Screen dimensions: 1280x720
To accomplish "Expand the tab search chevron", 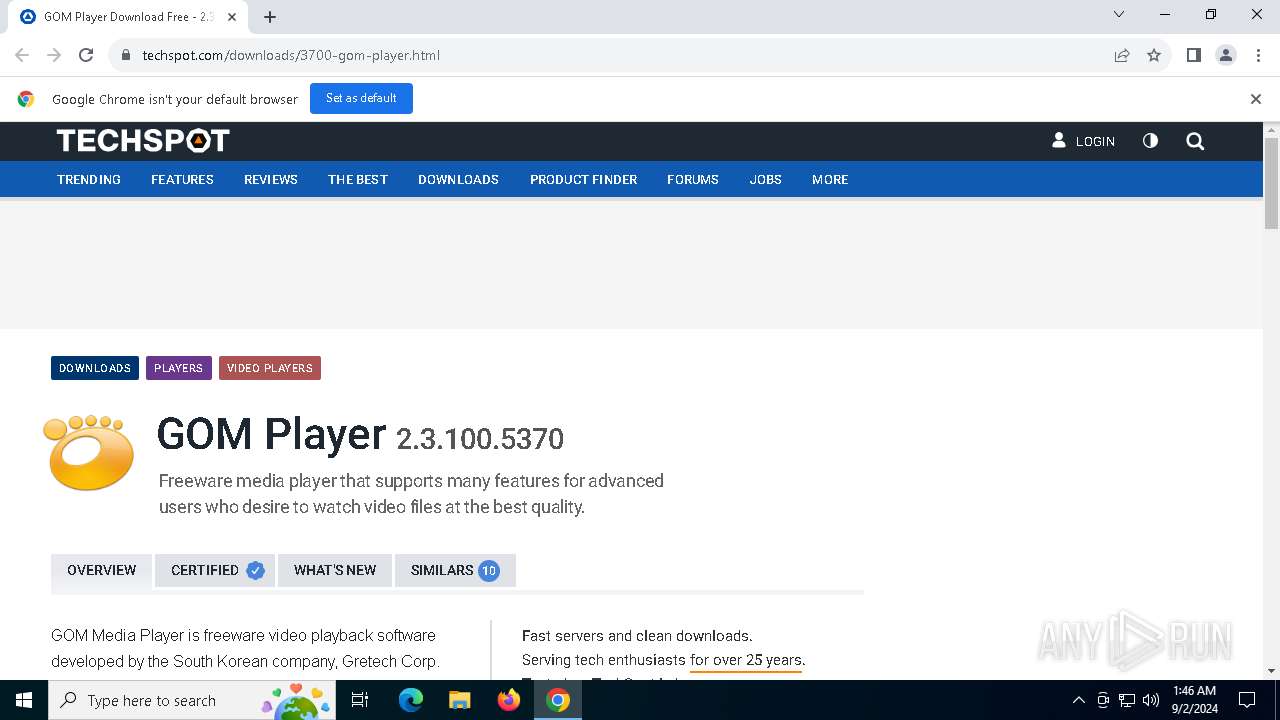I will tap(1119, 14).
